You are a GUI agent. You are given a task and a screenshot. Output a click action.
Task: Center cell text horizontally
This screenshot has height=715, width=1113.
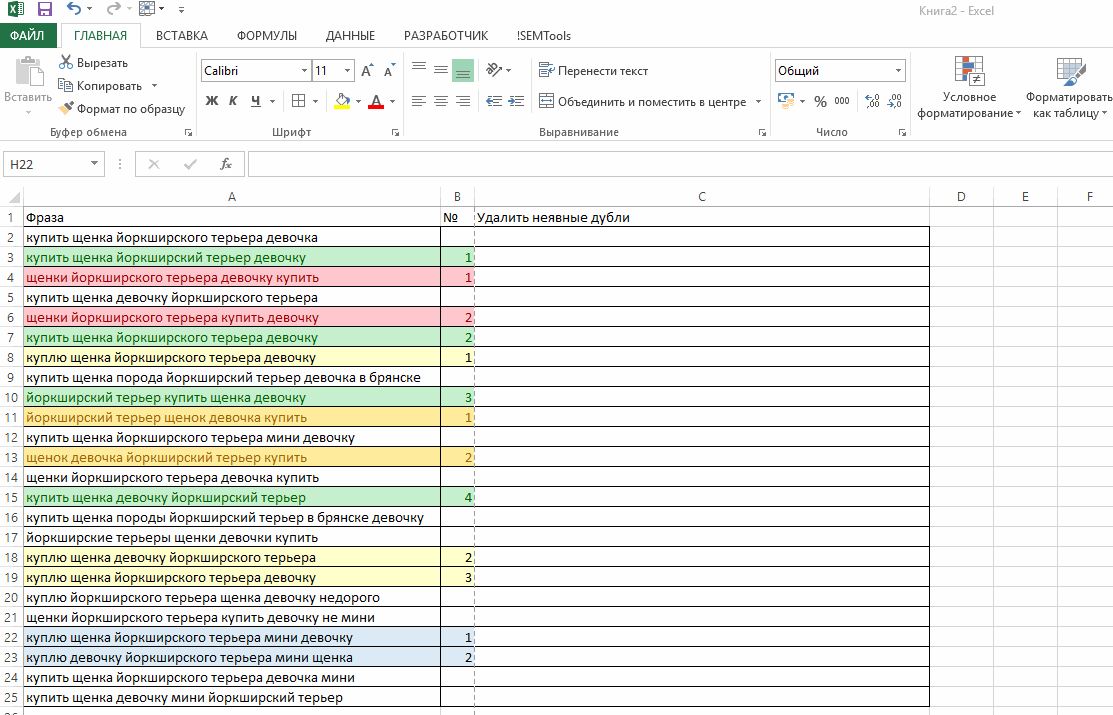point(441,101)
